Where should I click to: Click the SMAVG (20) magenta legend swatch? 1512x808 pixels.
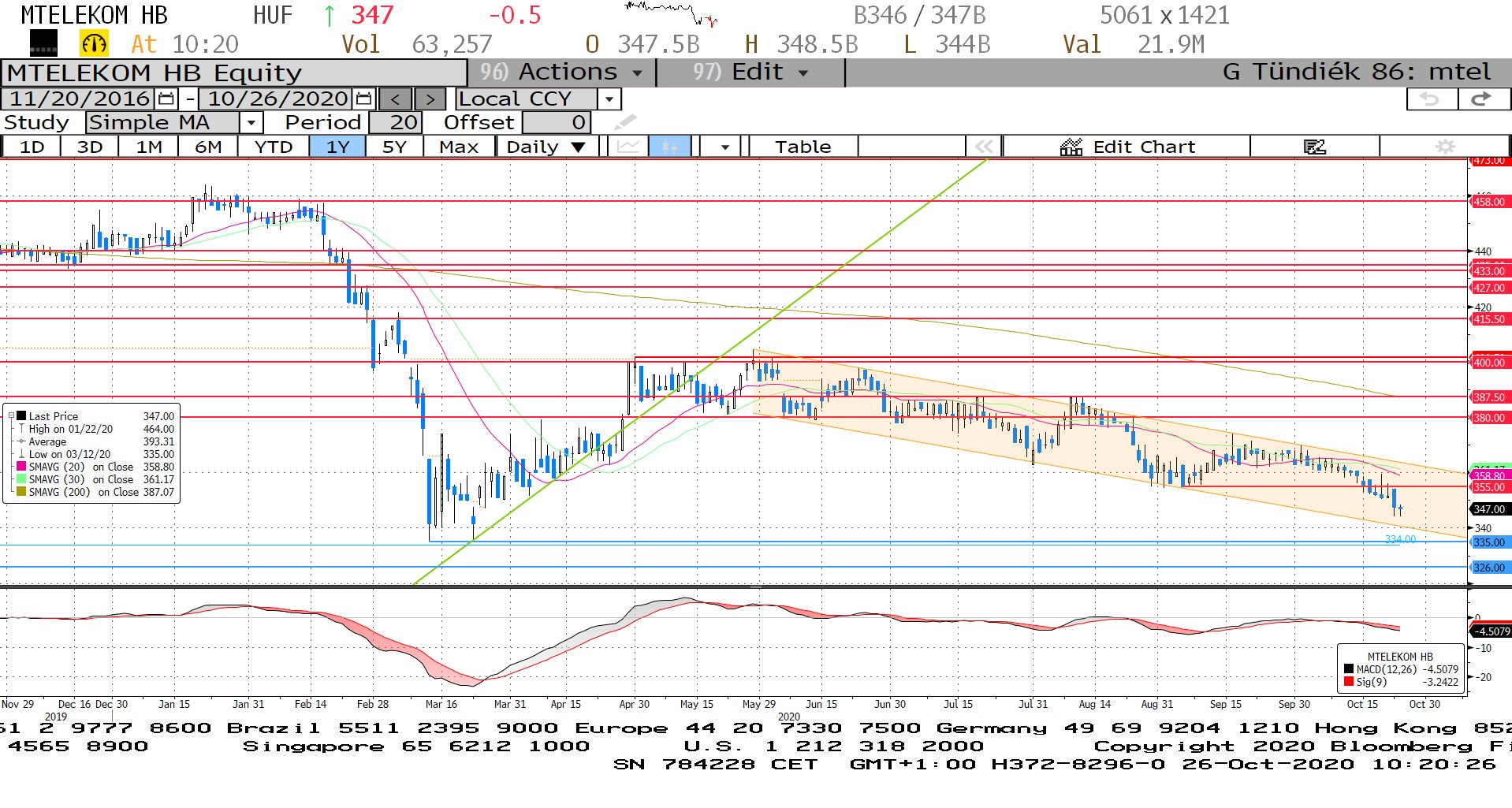click(x=21, y=467)
